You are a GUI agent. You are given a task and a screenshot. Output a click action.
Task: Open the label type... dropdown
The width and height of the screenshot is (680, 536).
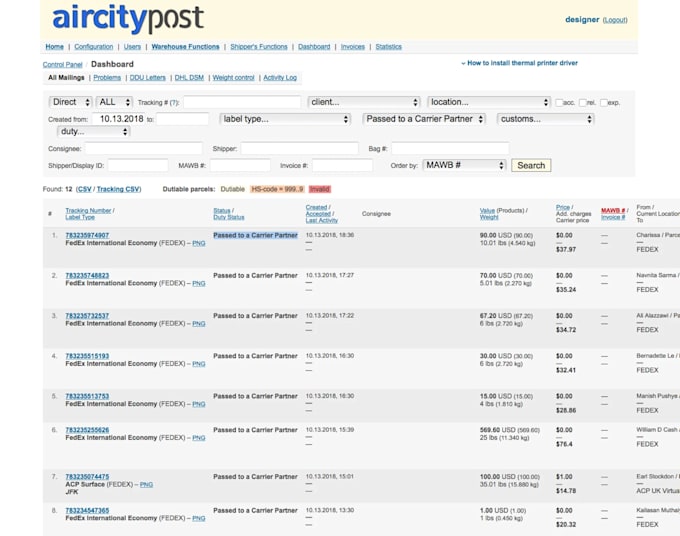click(285, 119)
